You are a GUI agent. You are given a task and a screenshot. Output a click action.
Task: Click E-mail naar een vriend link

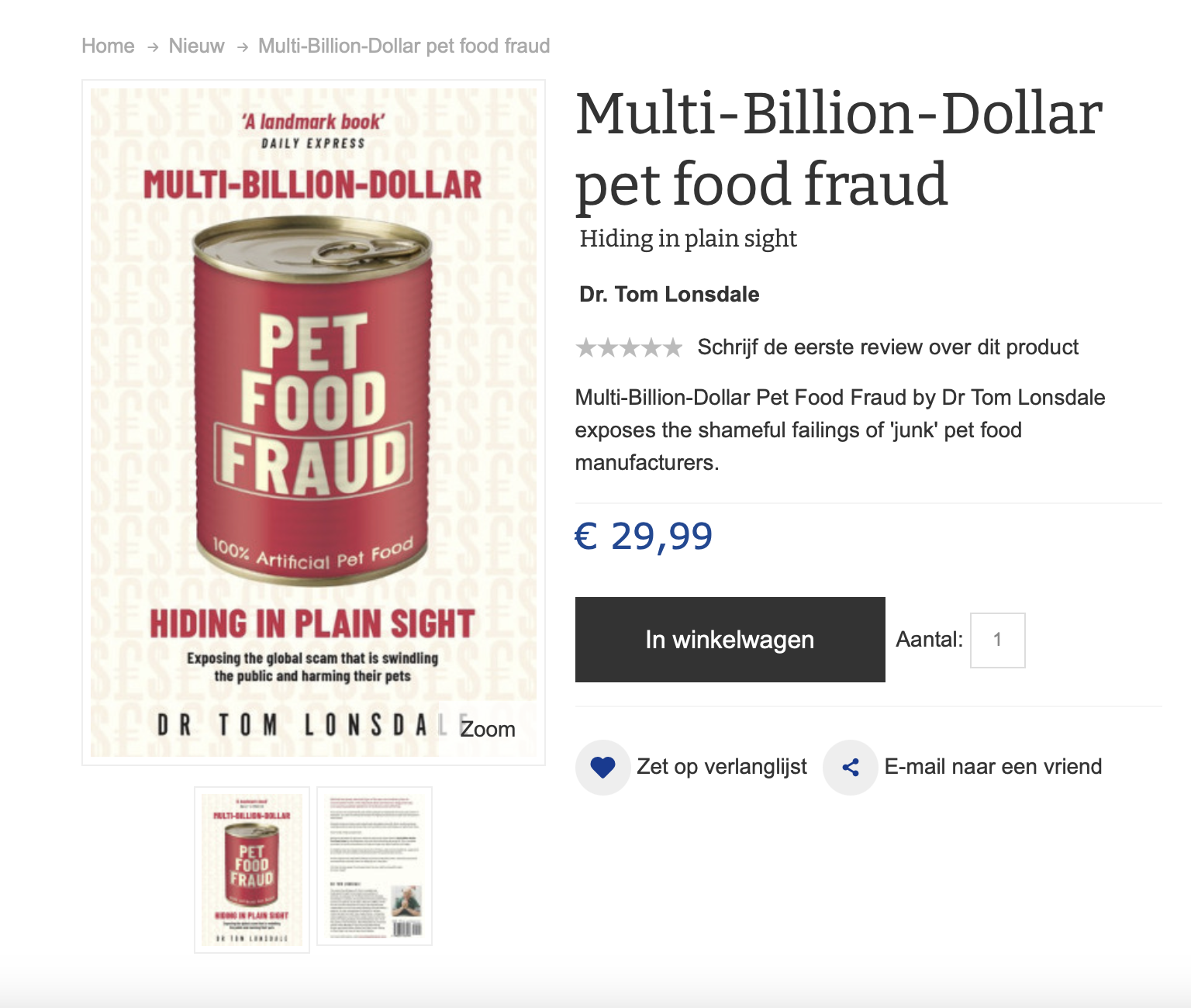(x=993, y=767)
